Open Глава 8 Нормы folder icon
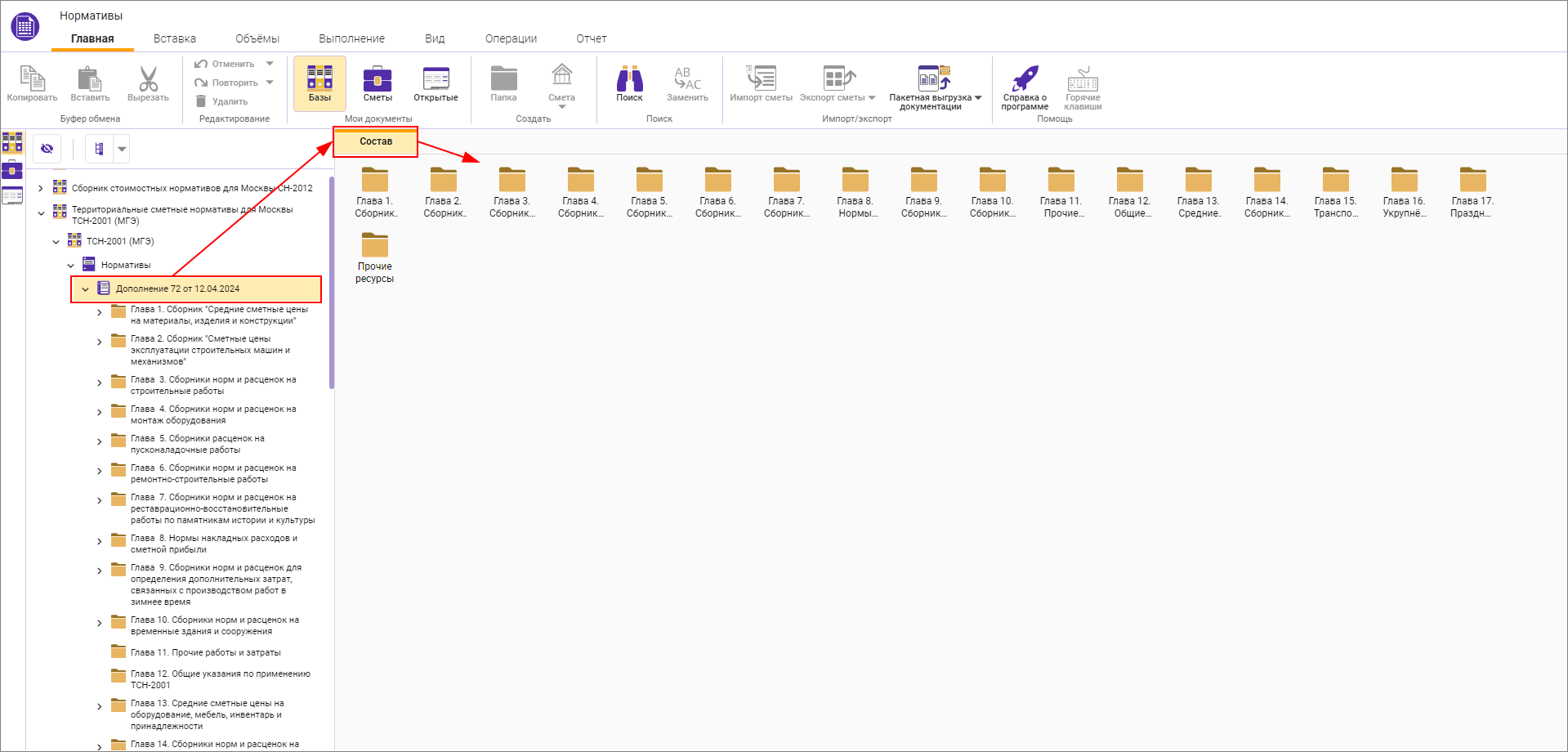 (x=855, y=179)
